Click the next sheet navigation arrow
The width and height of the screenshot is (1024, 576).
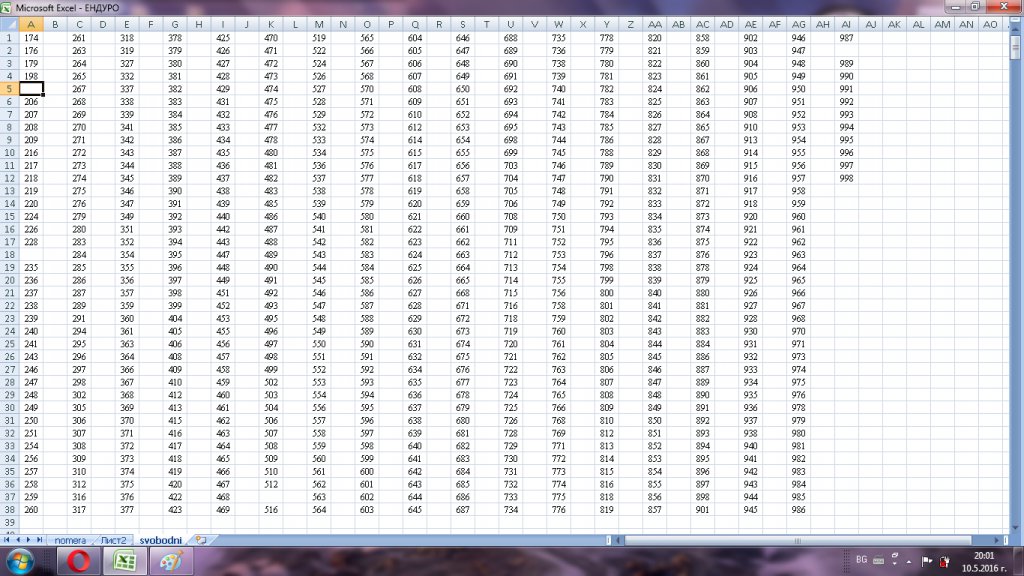pos(28,540)
